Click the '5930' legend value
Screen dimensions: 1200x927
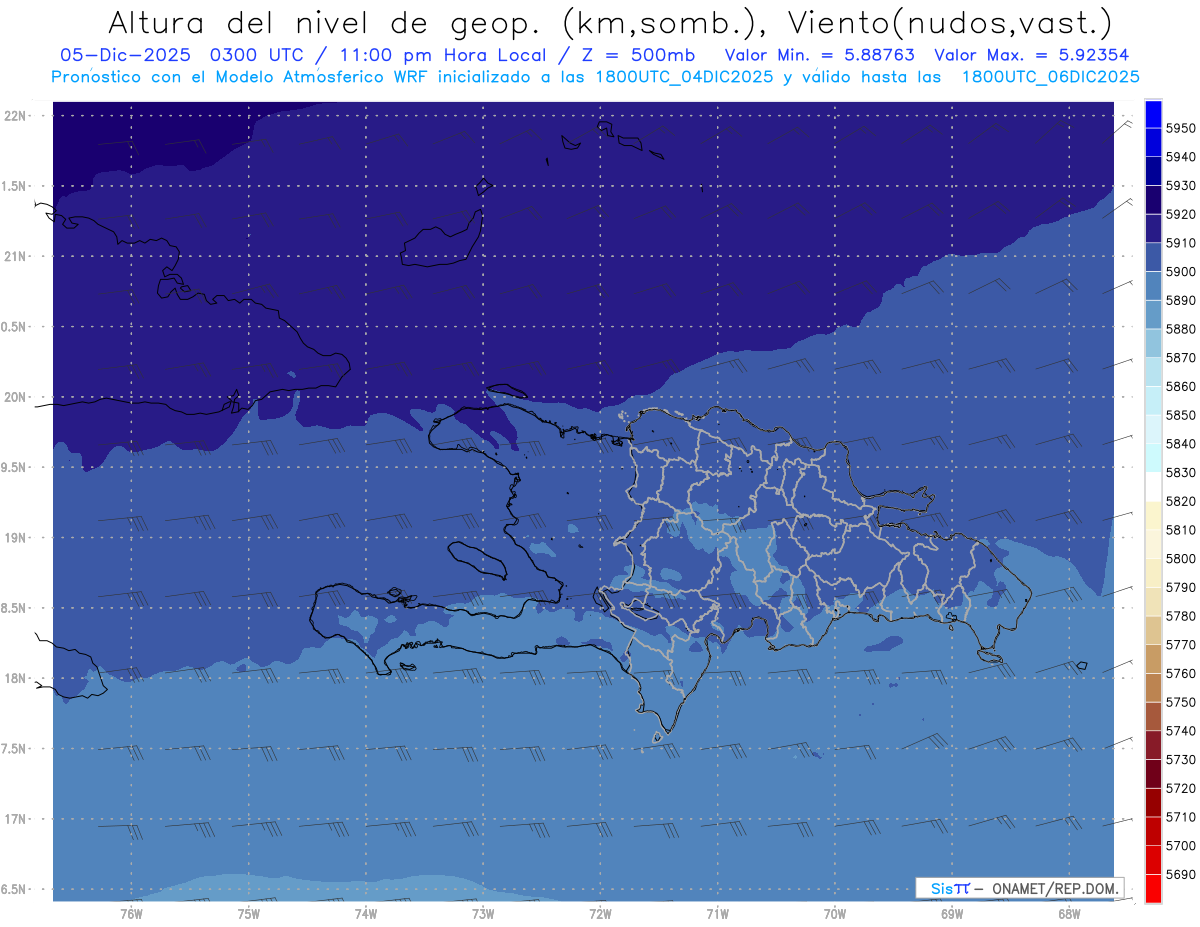point(1181,186)
